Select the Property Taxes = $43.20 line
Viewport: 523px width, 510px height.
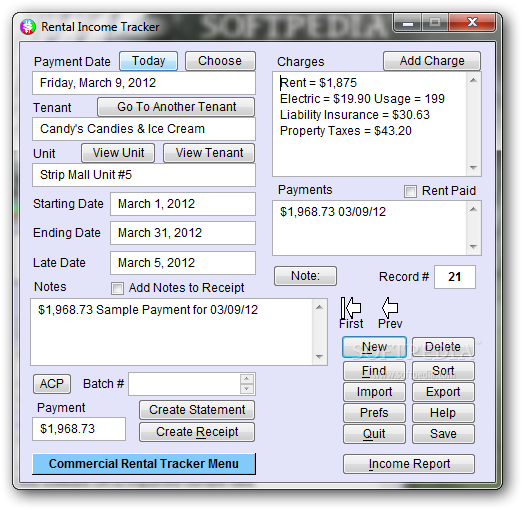[x=346, y=131]
